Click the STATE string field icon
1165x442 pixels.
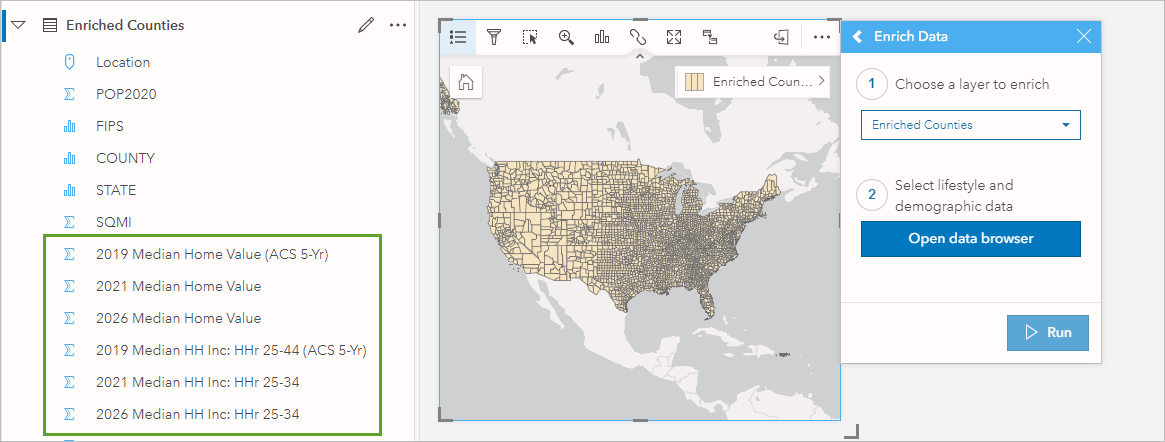point(69,190)
